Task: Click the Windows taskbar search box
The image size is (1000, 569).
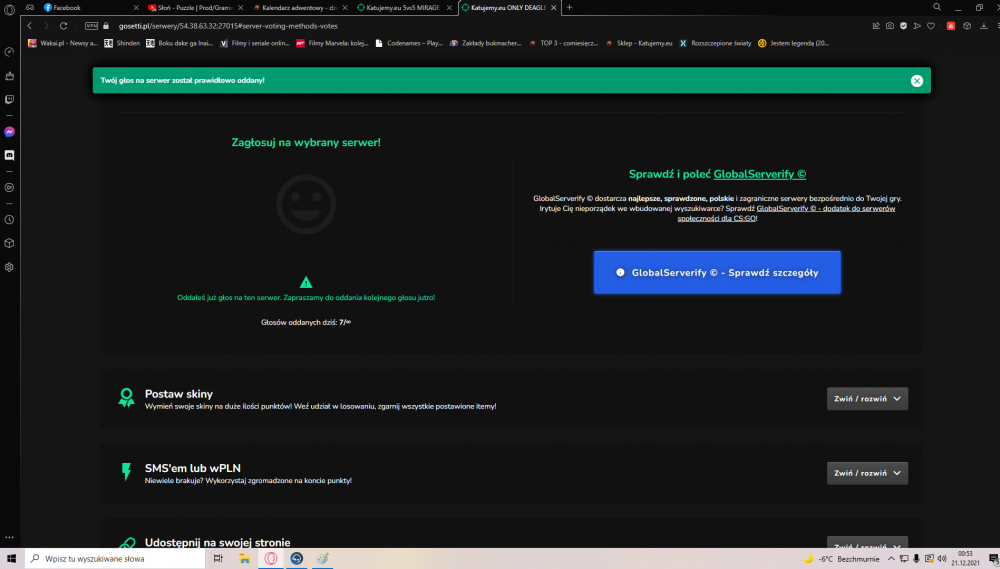Action: [x=115, y=559]
